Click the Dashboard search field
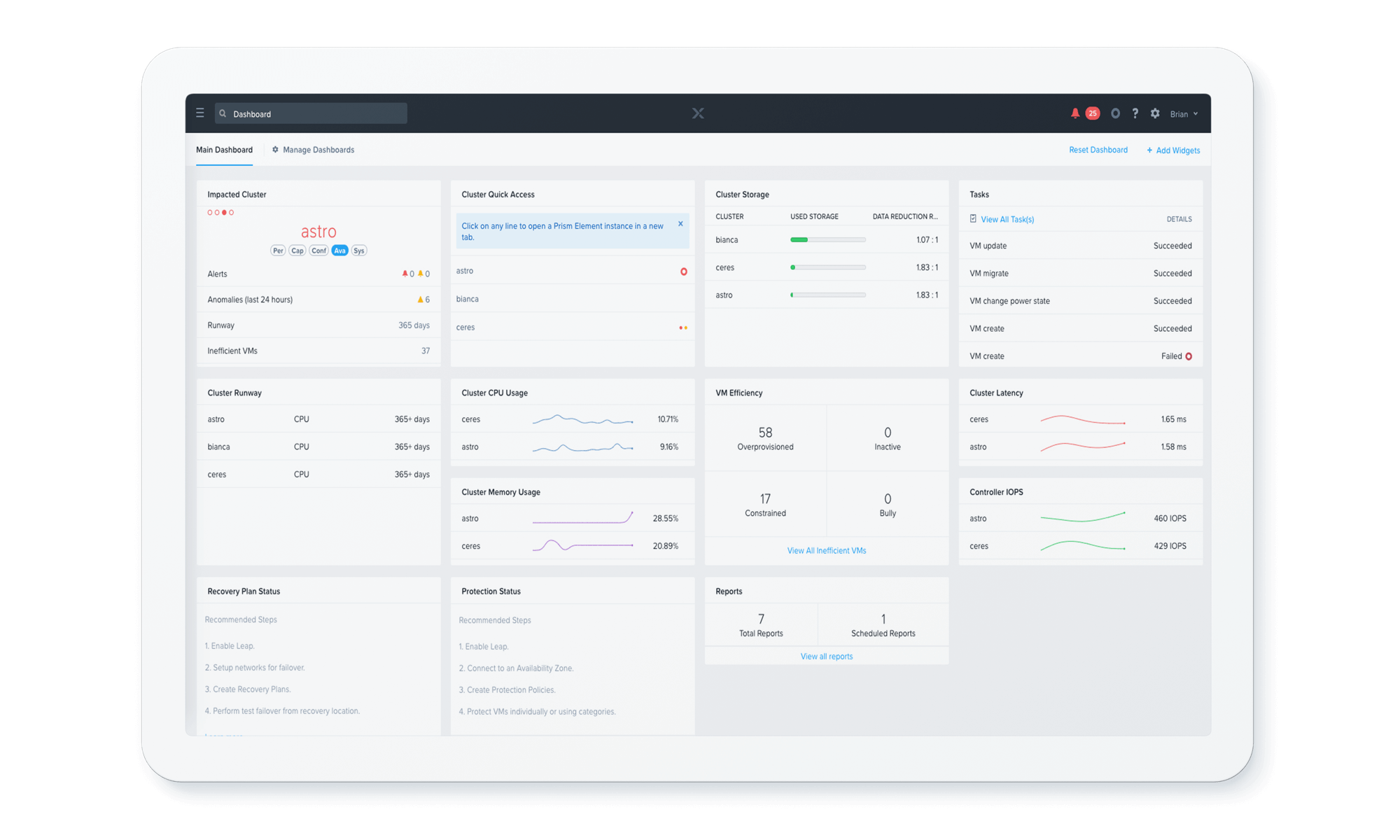Screen dimensions: 1400x840 coord(311,114)
